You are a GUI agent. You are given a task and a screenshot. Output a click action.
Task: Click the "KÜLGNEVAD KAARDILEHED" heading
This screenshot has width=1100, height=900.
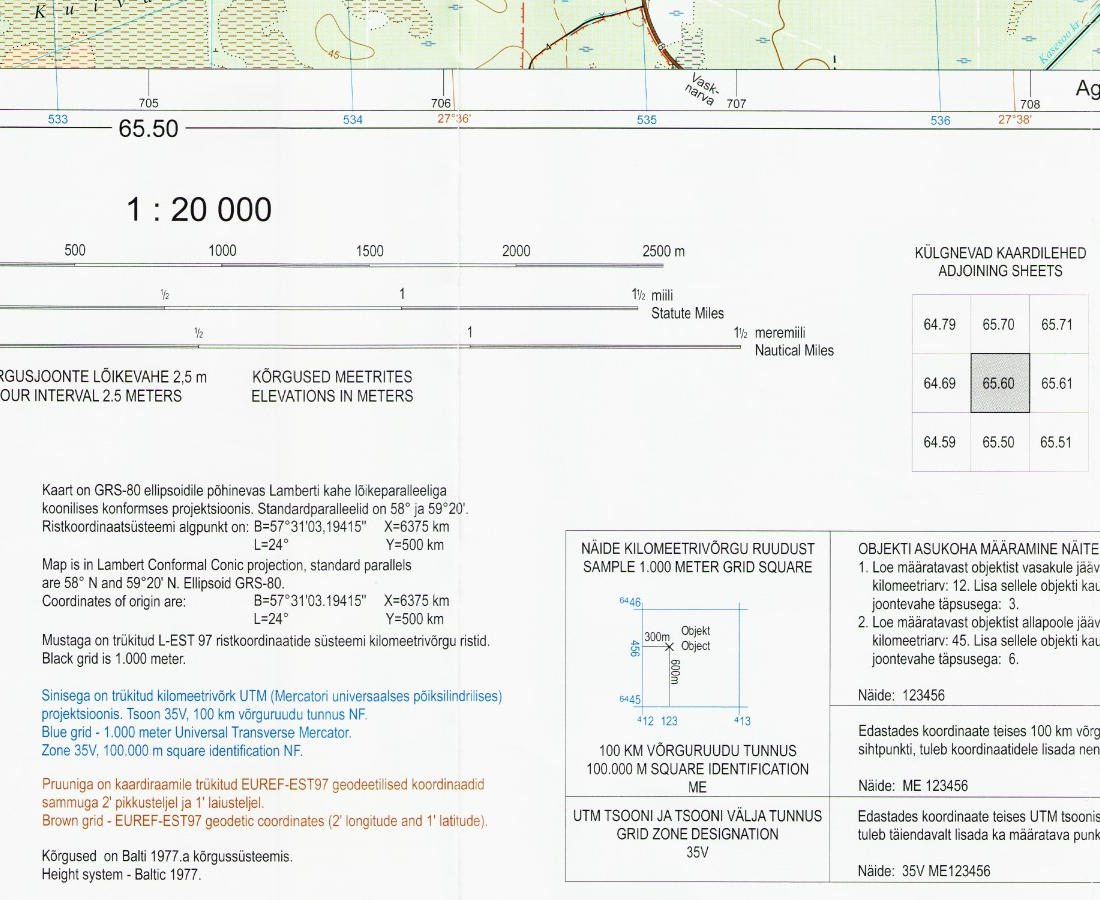(x=1000, y=253)
